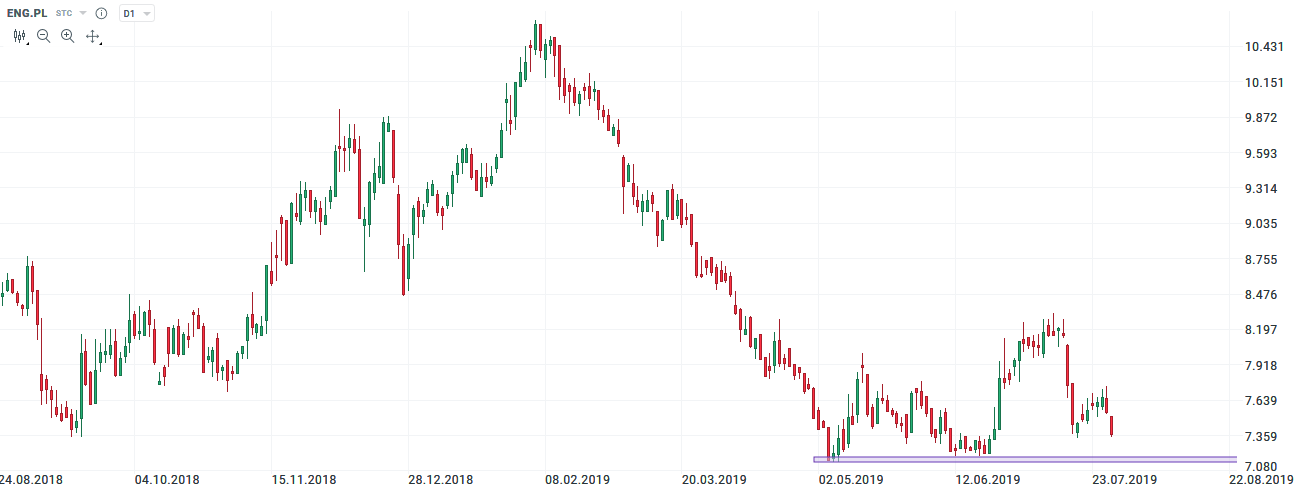Open the D1 timeframe dropdown
This screenshot has height=495, width=1298.
[x=137, y=14]
